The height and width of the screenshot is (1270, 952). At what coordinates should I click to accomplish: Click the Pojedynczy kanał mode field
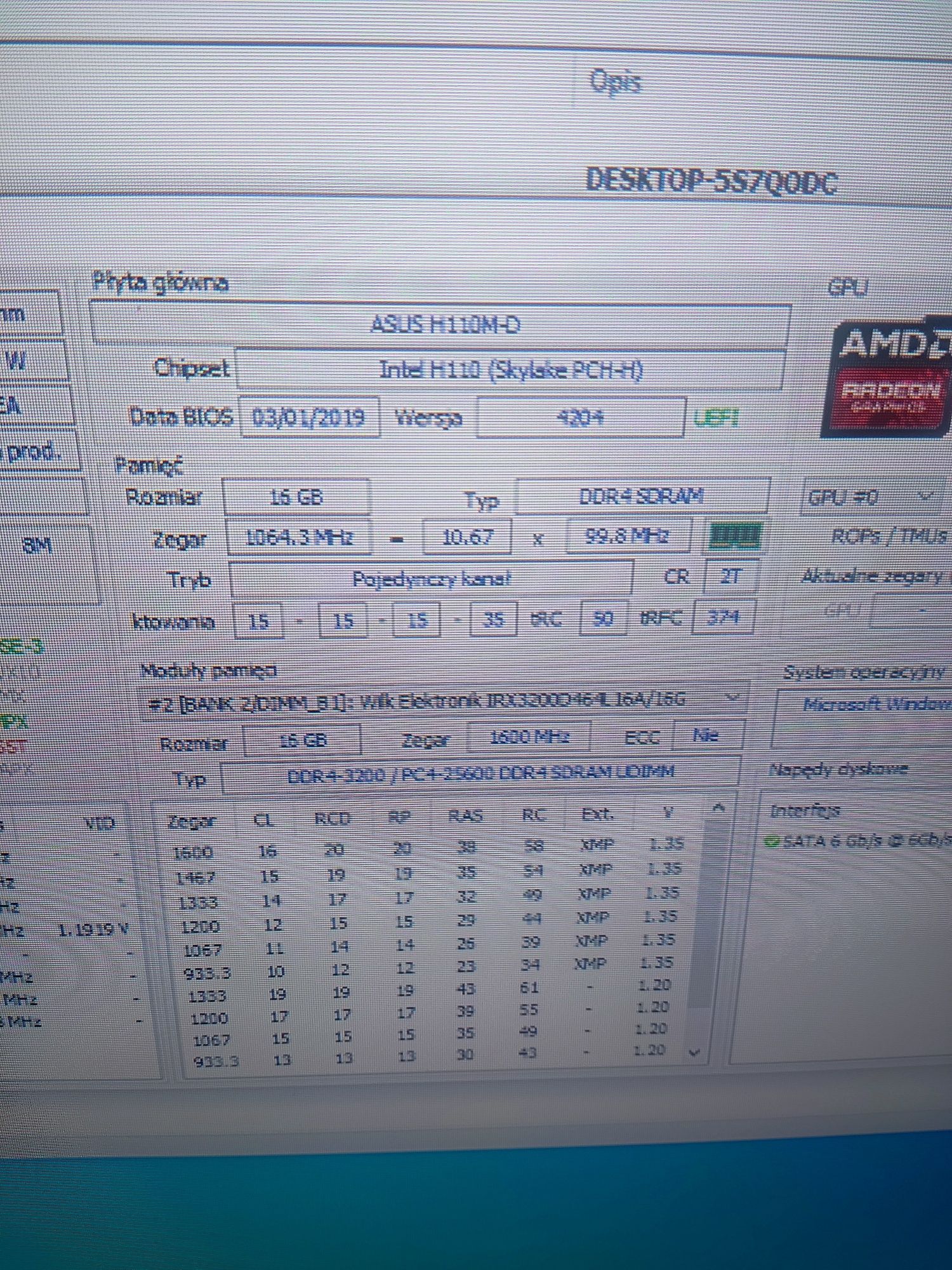[430, 579]
